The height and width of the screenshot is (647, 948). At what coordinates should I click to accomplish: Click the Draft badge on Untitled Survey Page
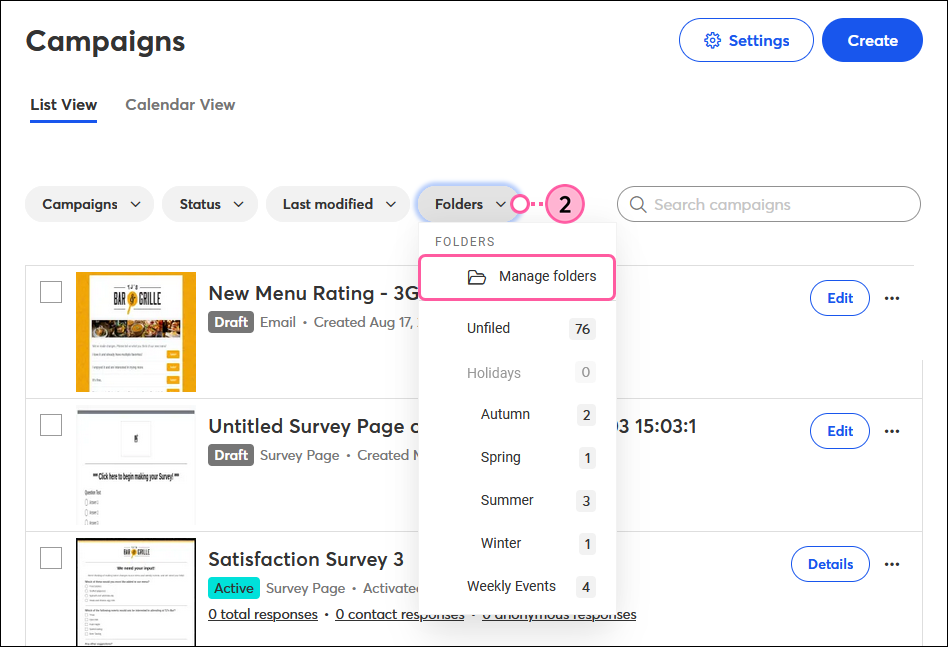(231, 455)
